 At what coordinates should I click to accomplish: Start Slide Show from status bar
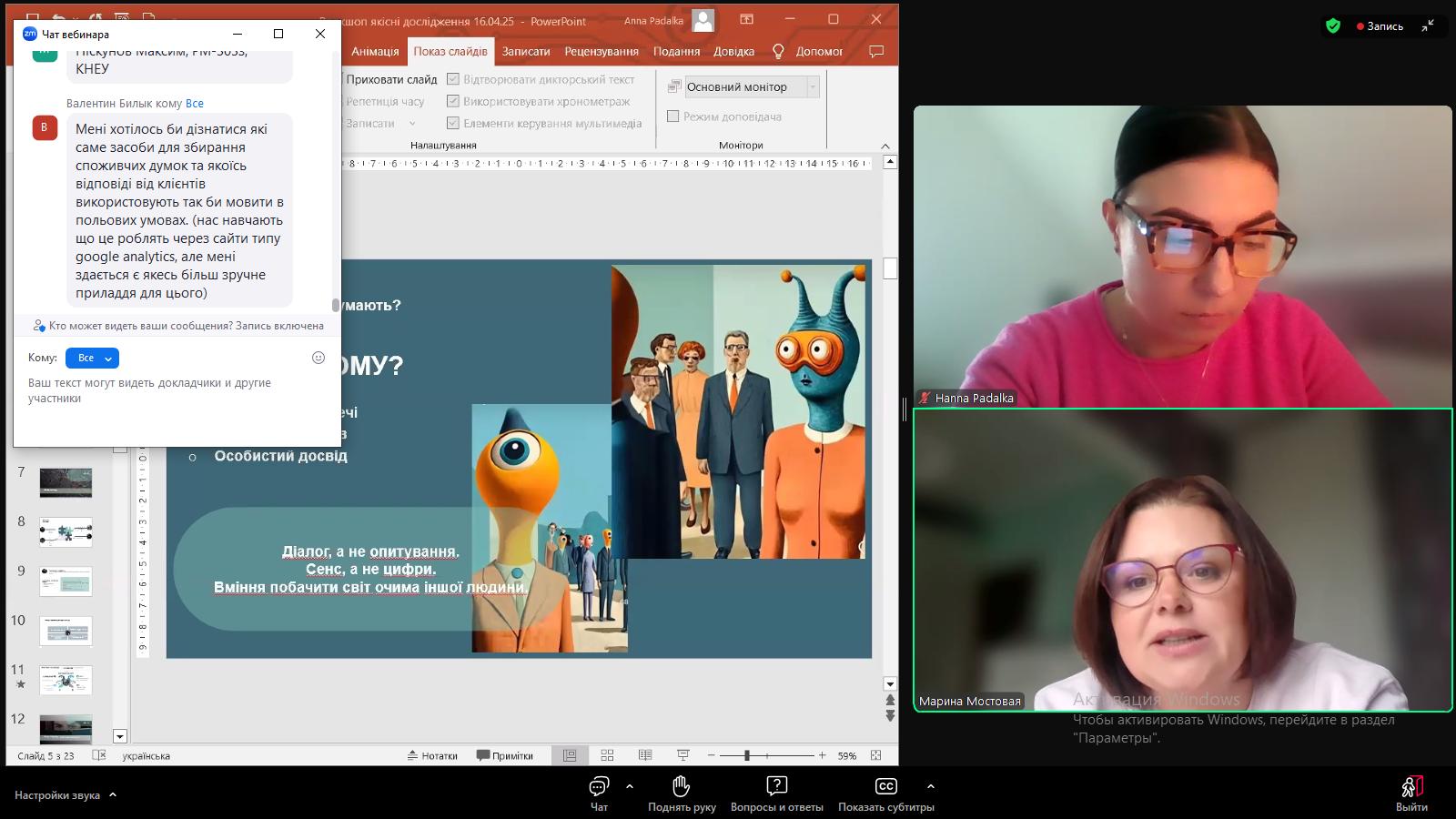pyautogui.click(x=683, y=755)
